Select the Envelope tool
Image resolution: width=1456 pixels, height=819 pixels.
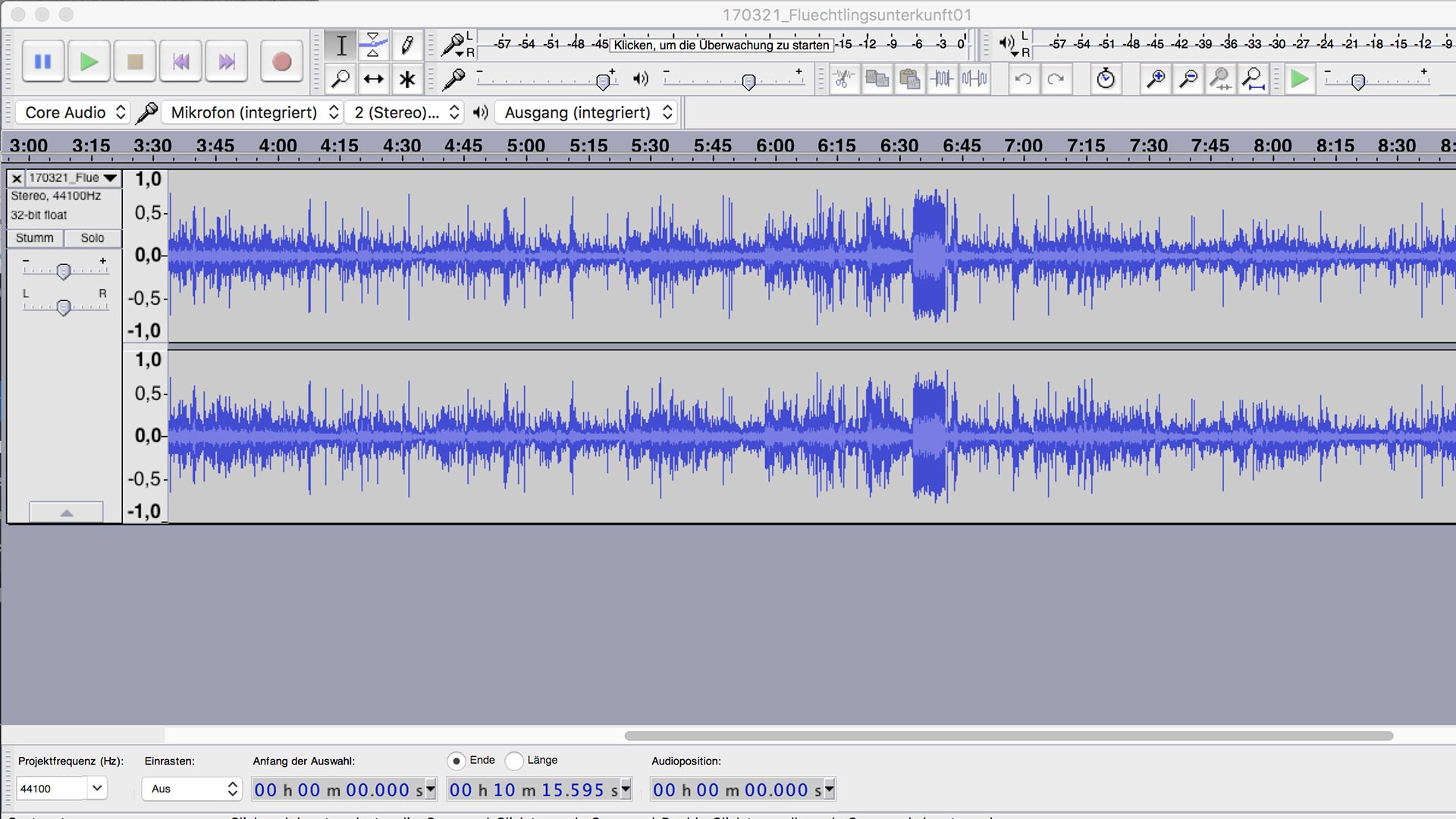tap(373, 45)
